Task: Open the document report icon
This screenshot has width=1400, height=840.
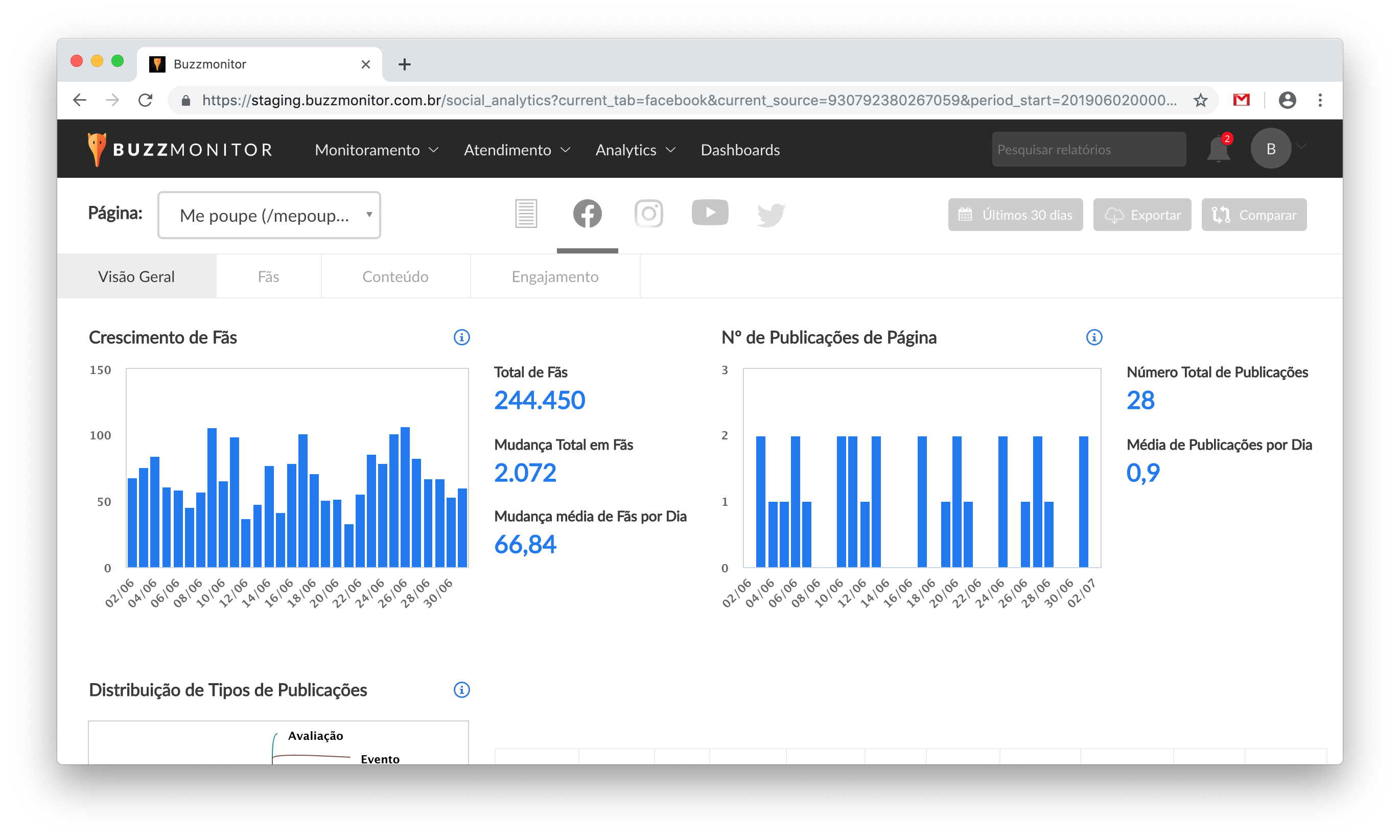Action: [526, 214]
